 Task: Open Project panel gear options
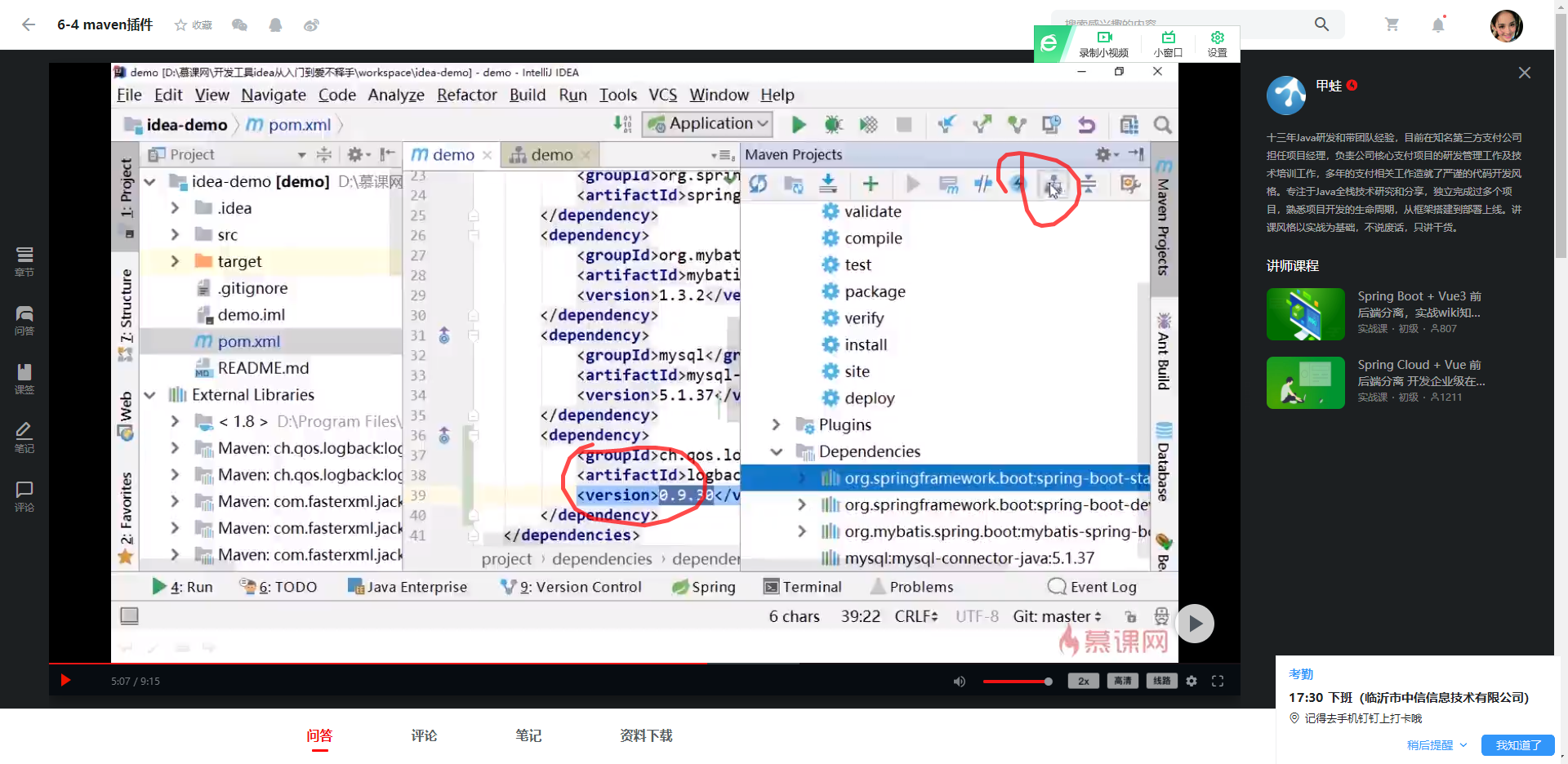[x=358, y=154]
